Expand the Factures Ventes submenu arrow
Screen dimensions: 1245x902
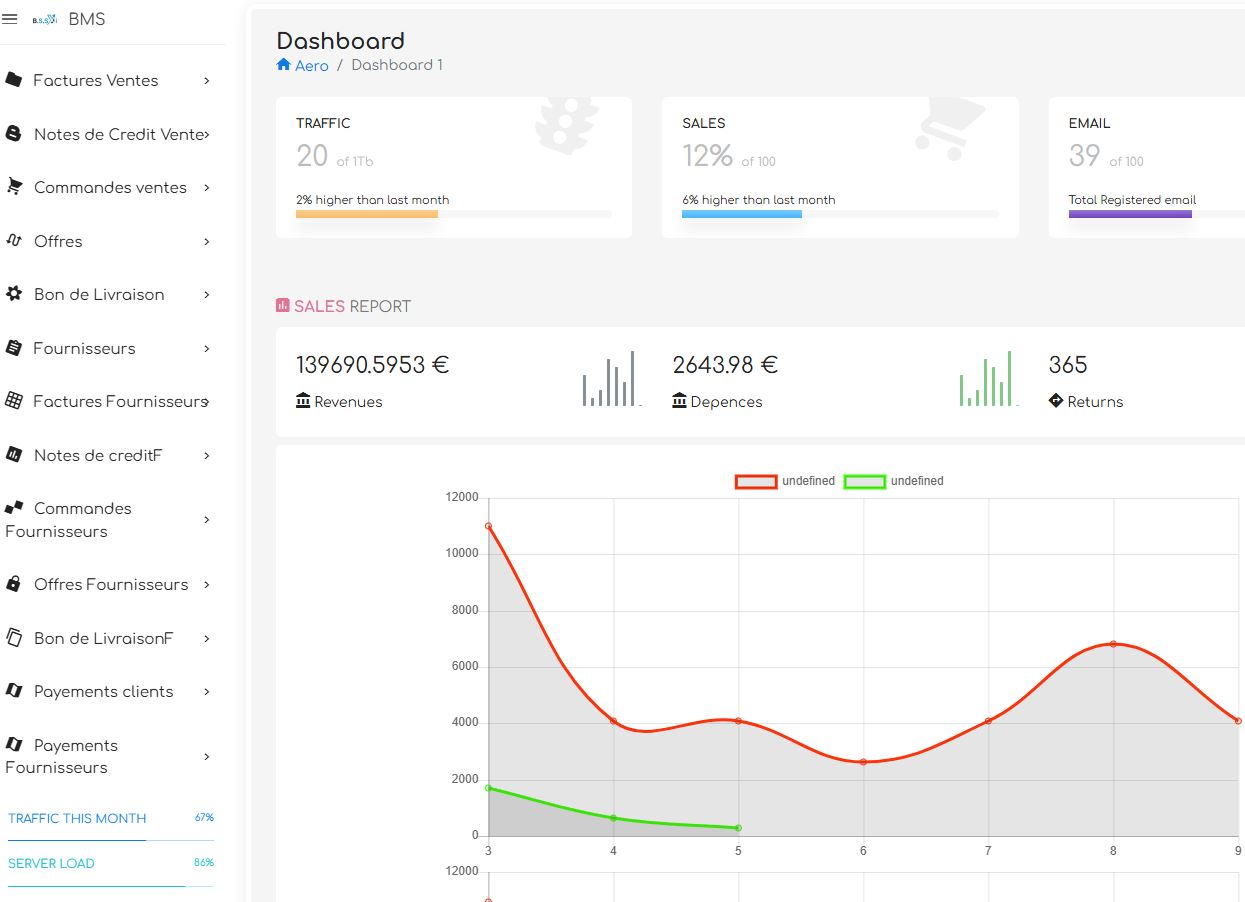coord(206,81)
